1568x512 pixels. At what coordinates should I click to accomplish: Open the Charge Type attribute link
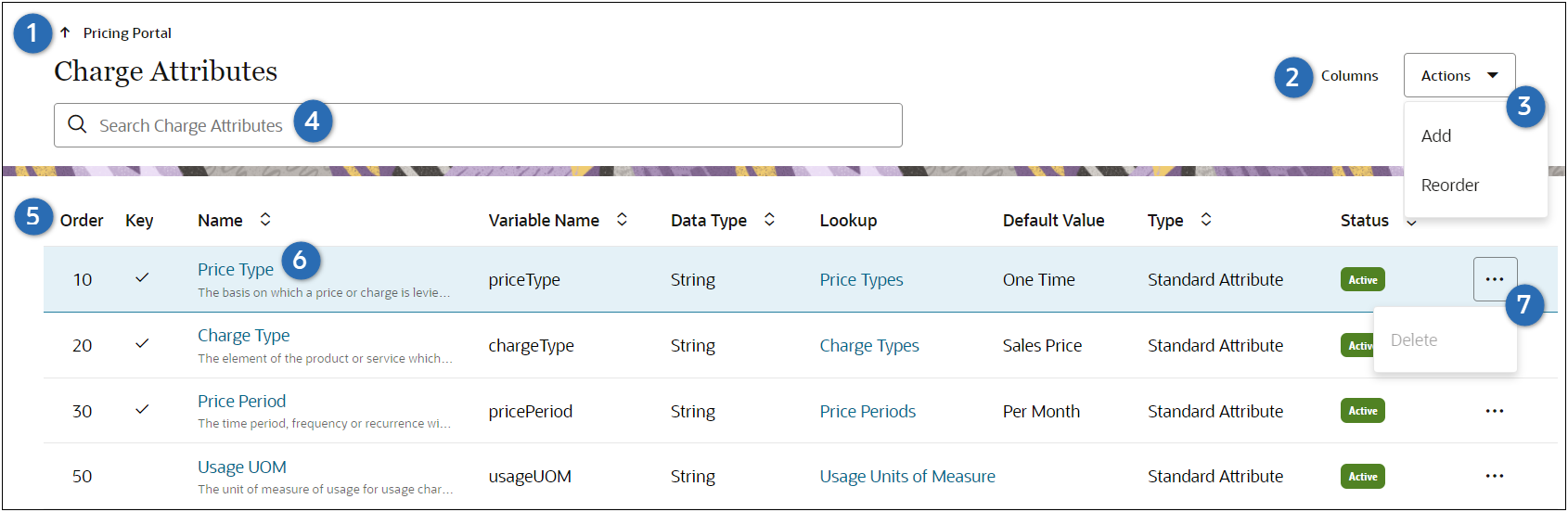243,335
